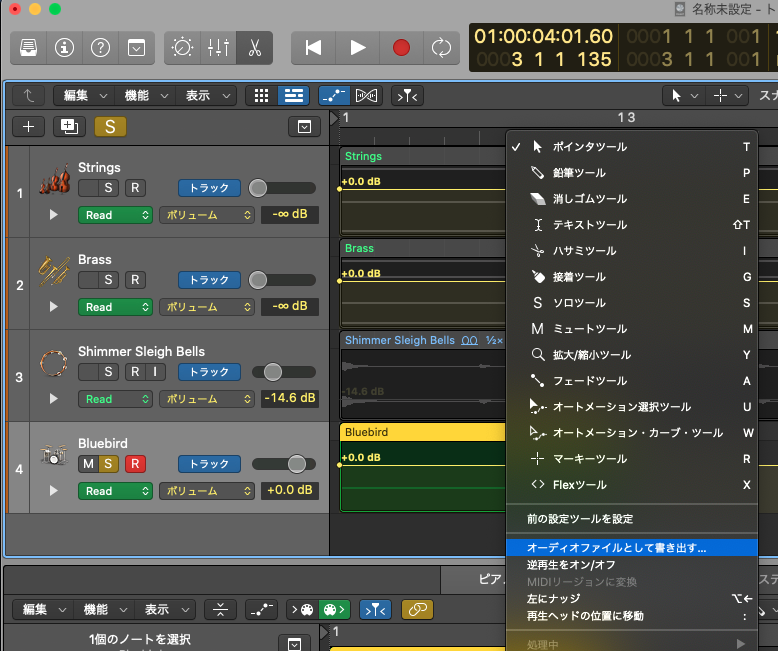
Task: Click Bluebird トラック button
Action: pyautogui.click(x=209, y=464)
